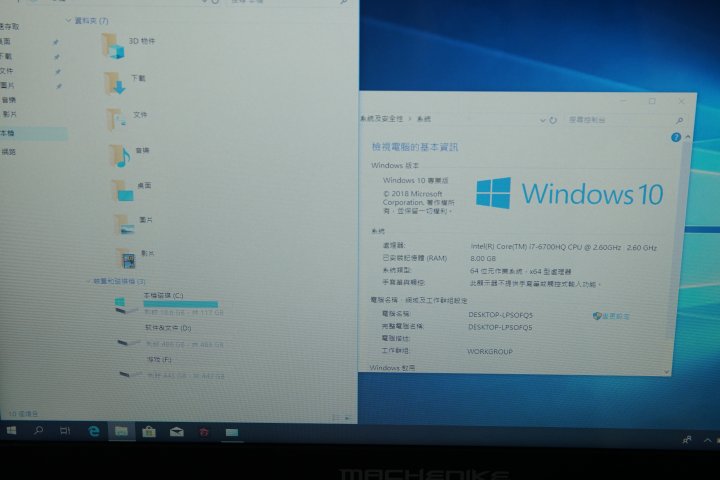Select 快速存取 in Explorer sidebar
This screenshot has width=720, height=480.
9,27
